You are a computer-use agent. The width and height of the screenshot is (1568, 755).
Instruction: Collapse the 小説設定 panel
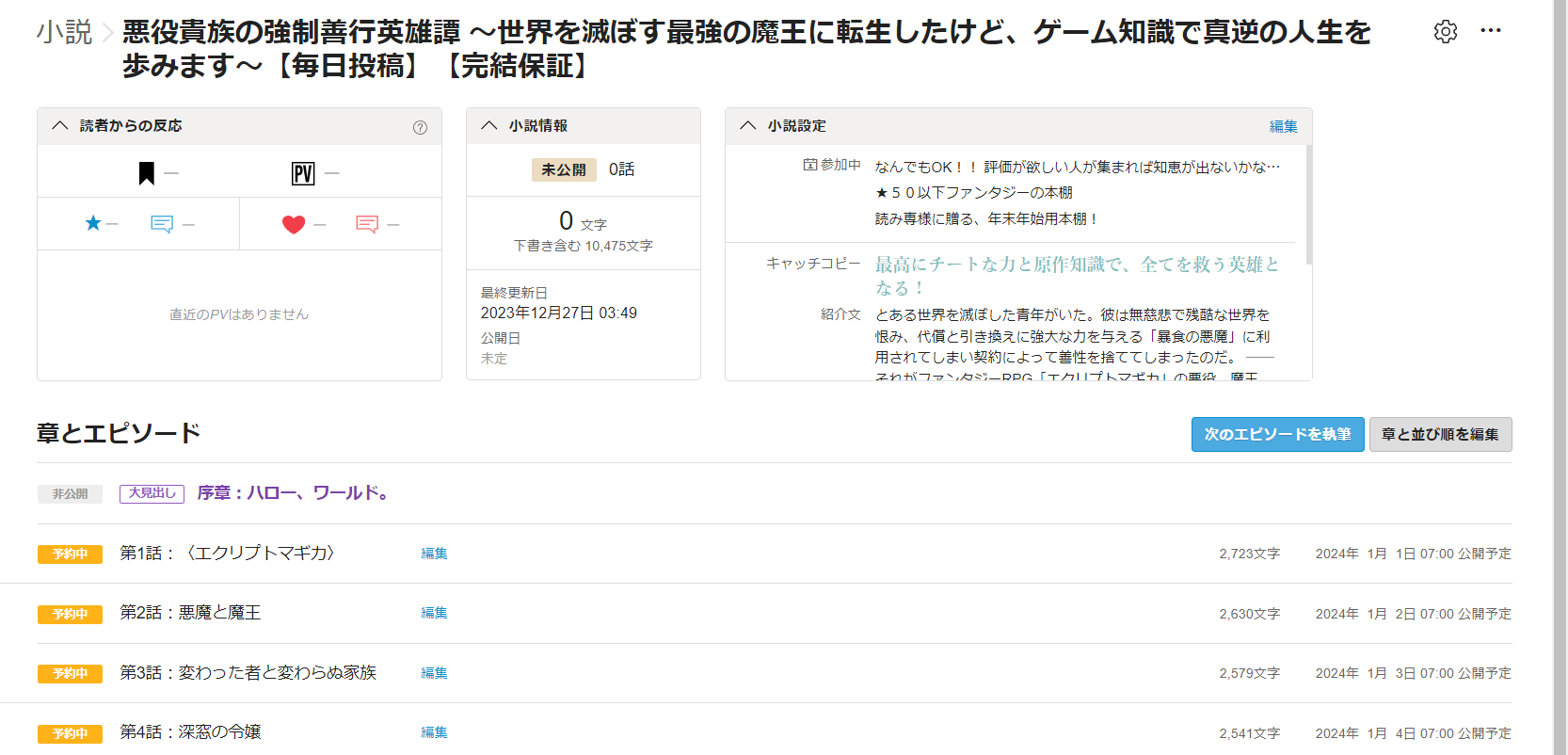coord(748,126)
